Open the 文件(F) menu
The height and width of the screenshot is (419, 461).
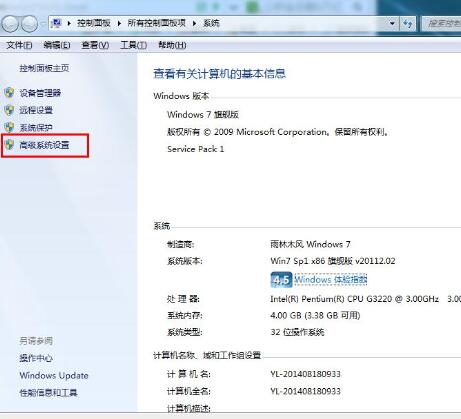[19, 45]
